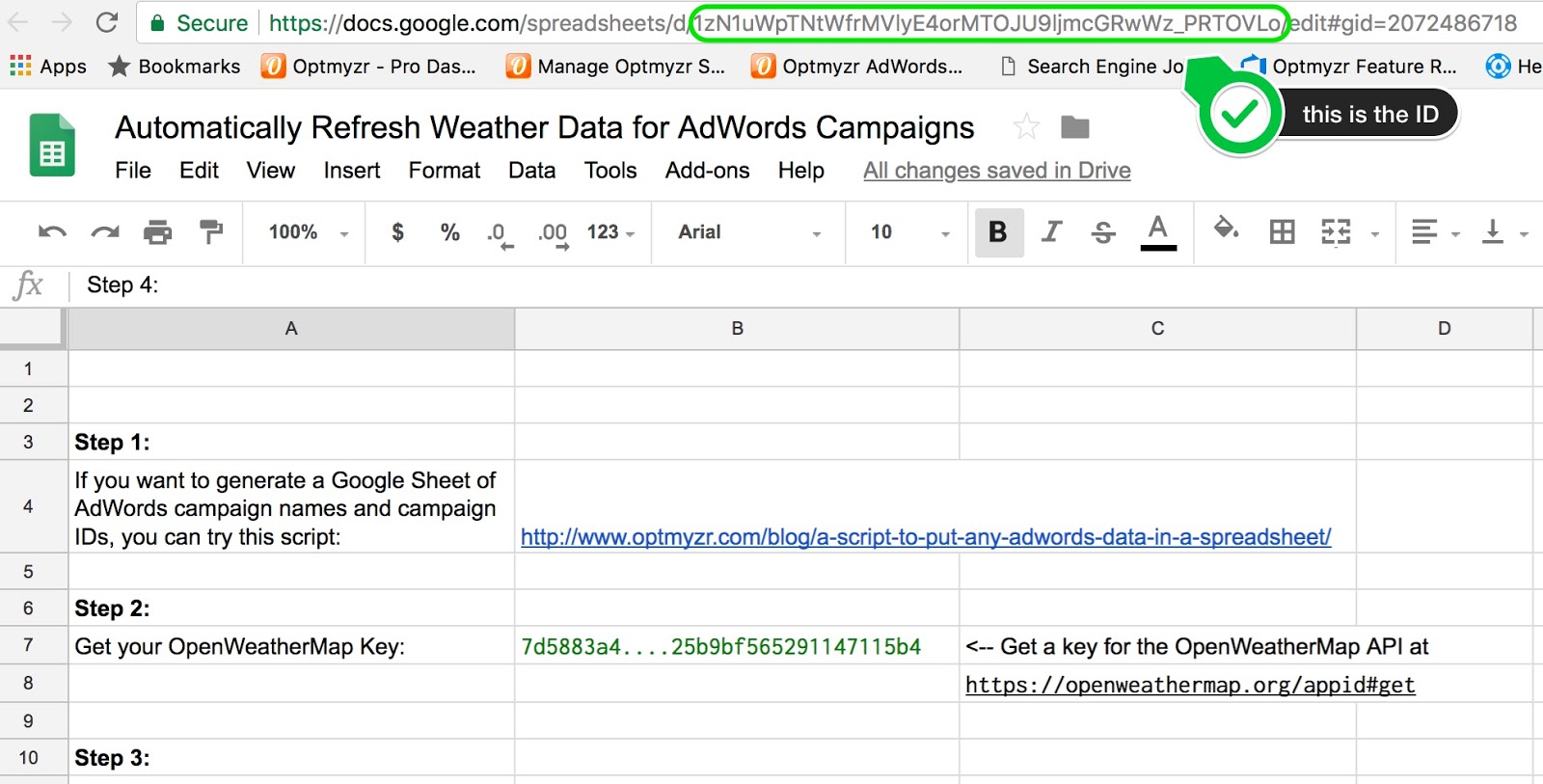Toggle Italic formatting
Viewport: 1543px width, 784px height.
pyautogui.click(x=1051, y=232)
